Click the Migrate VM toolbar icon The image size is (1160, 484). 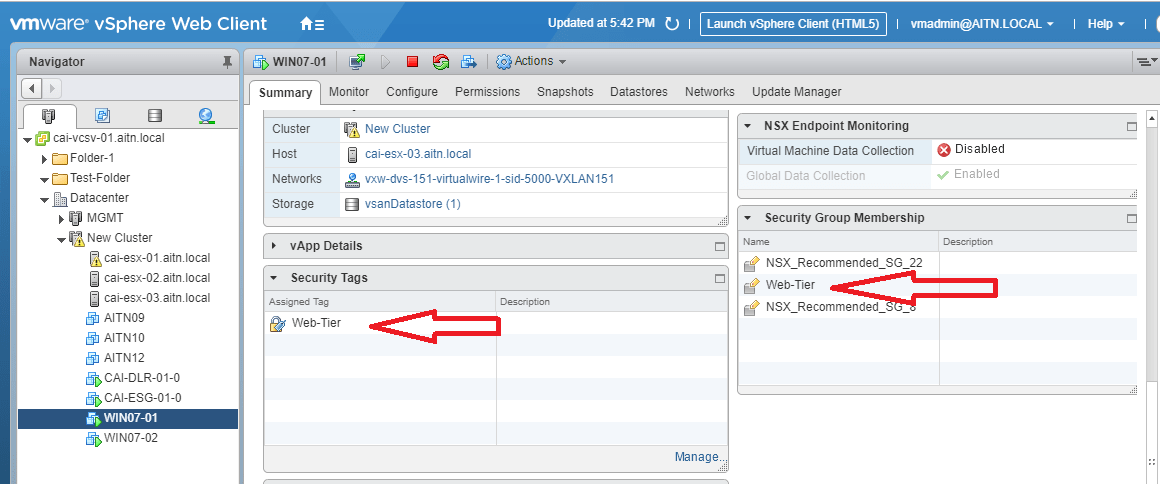click(x=468, y=62)
